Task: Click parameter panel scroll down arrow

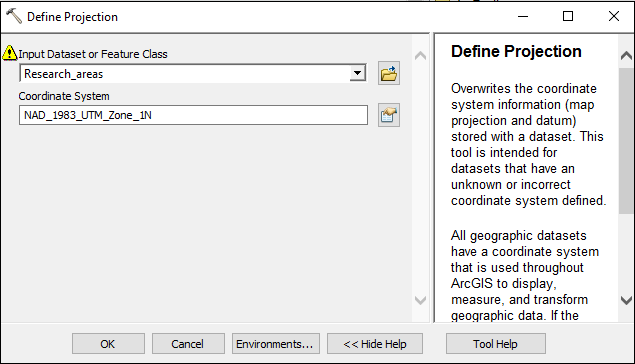Action: [420, 300]
